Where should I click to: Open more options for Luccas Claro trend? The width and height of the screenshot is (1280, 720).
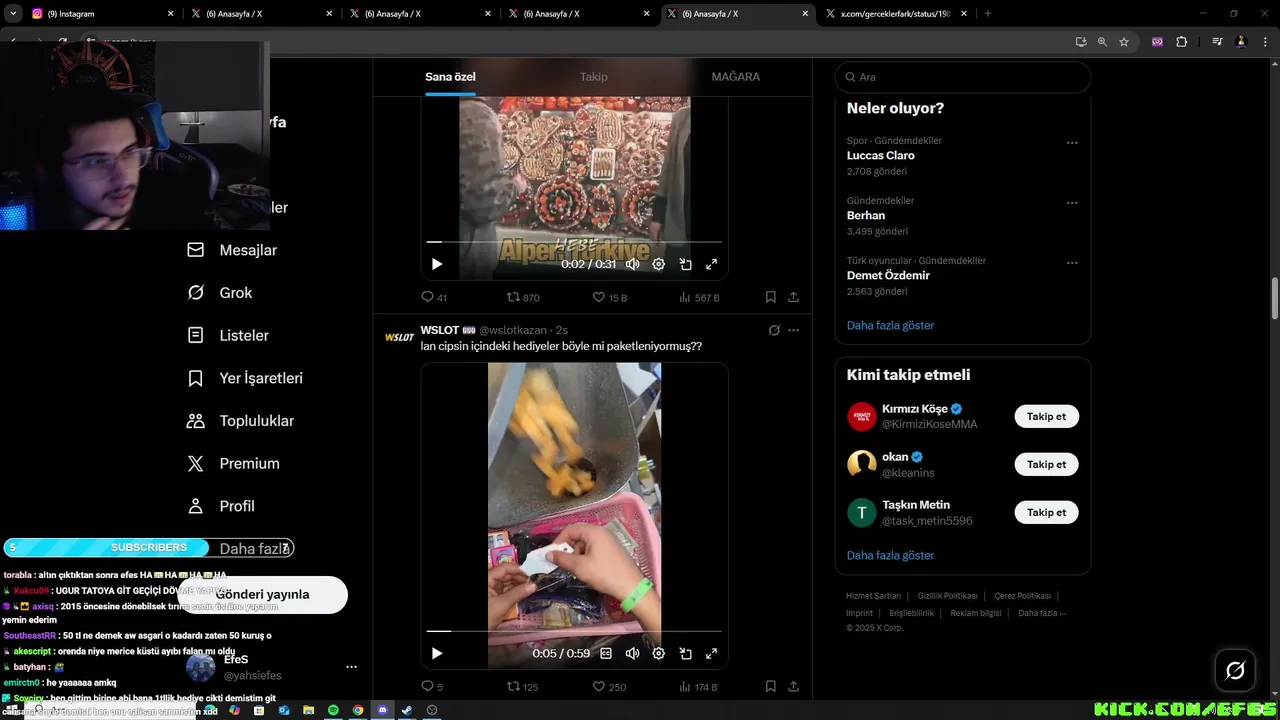pyautogui.click(x=1072, y=143)
